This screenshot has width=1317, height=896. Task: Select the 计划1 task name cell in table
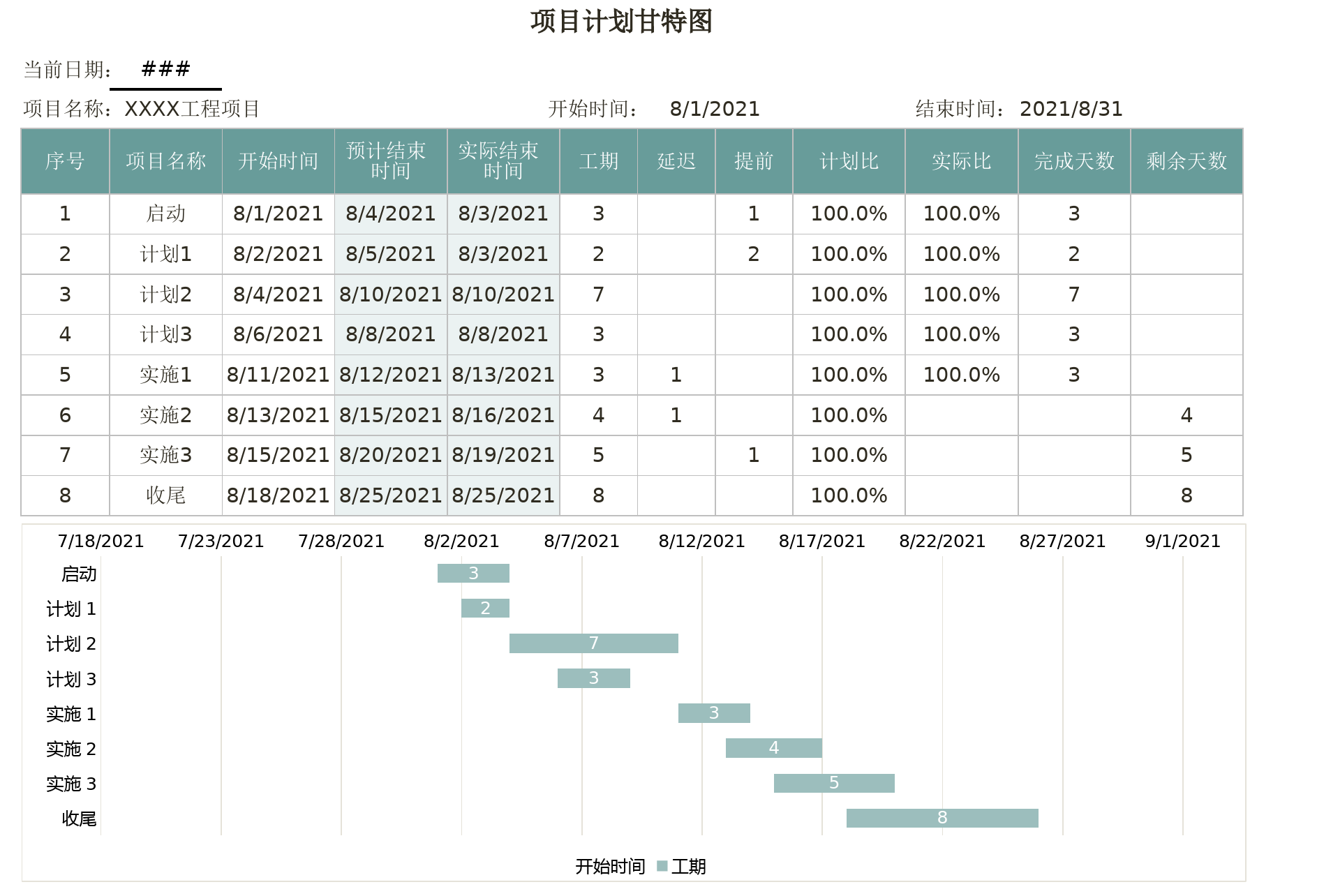165,254
